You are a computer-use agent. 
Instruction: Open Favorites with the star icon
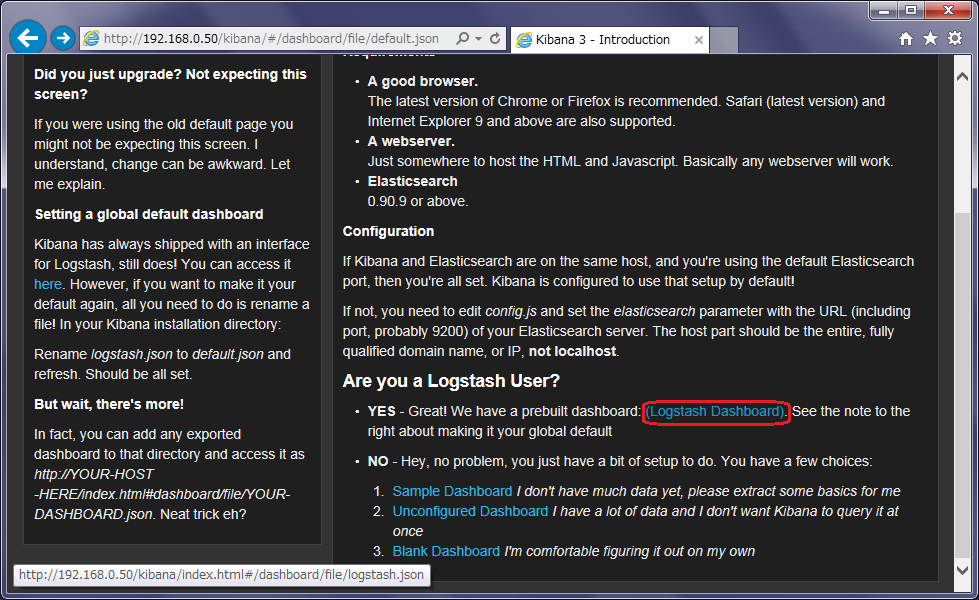pyautogui.click(x=930, y=39)
